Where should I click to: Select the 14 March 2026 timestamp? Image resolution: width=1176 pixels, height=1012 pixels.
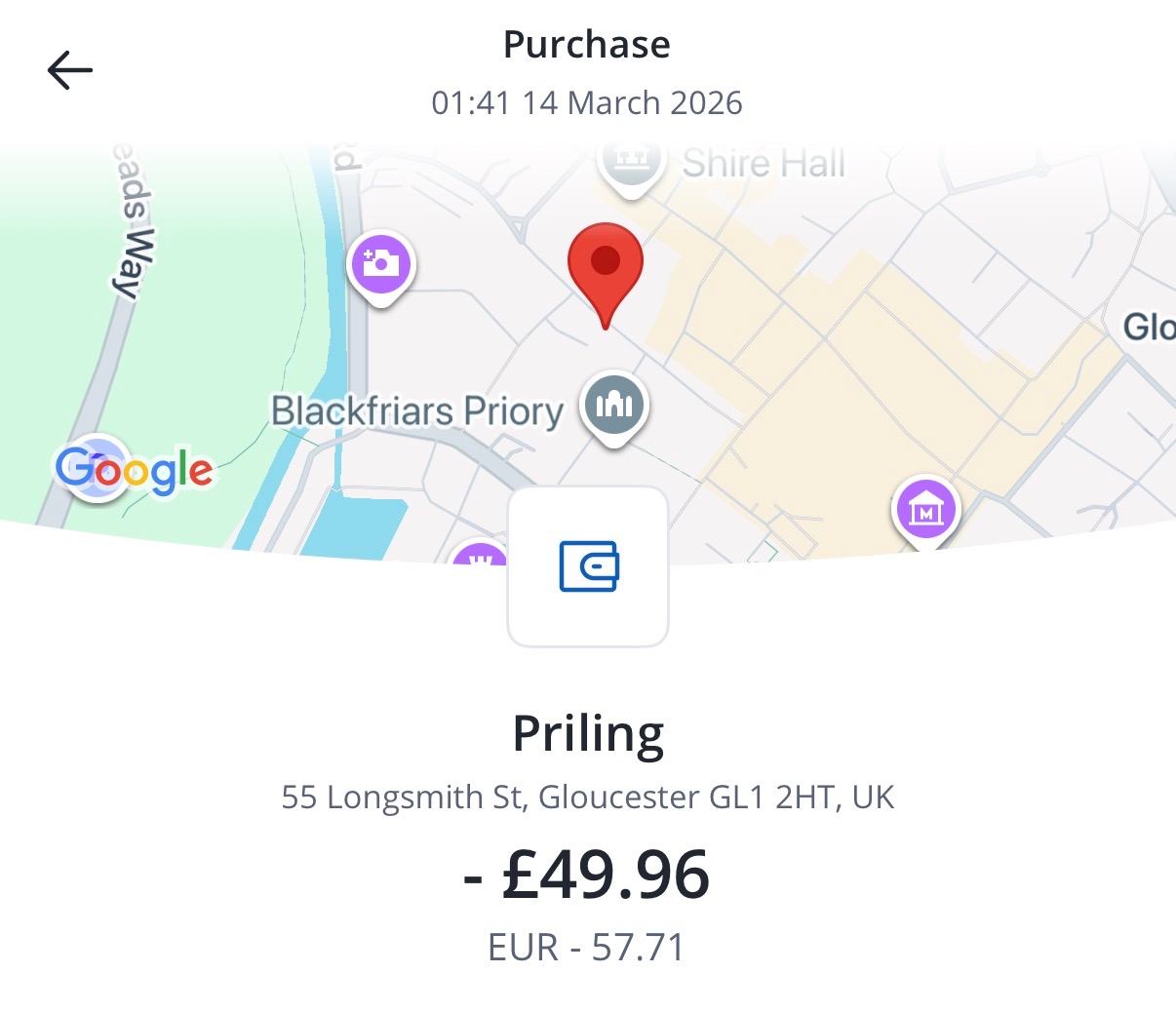587,103
